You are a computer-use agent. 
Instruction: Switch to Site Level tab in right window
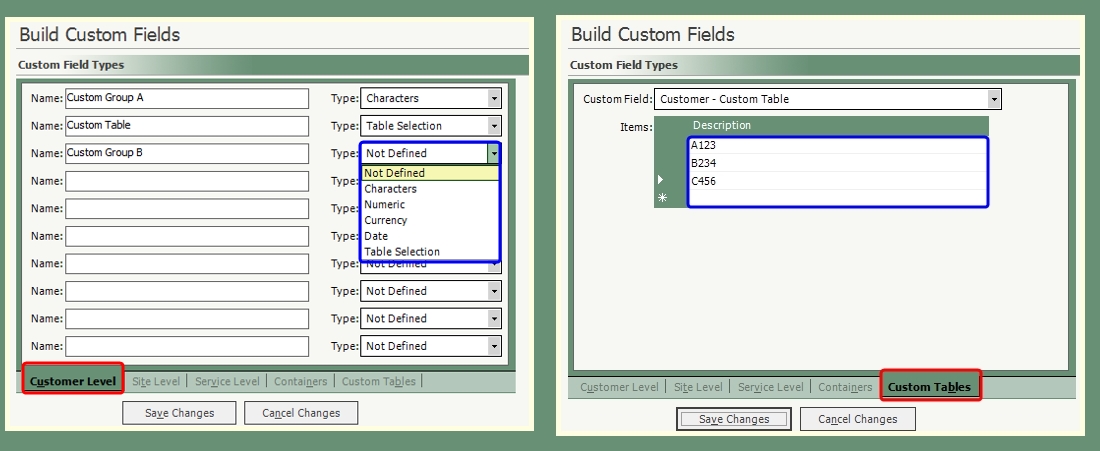pyautogui.click(x=698, y=387)
